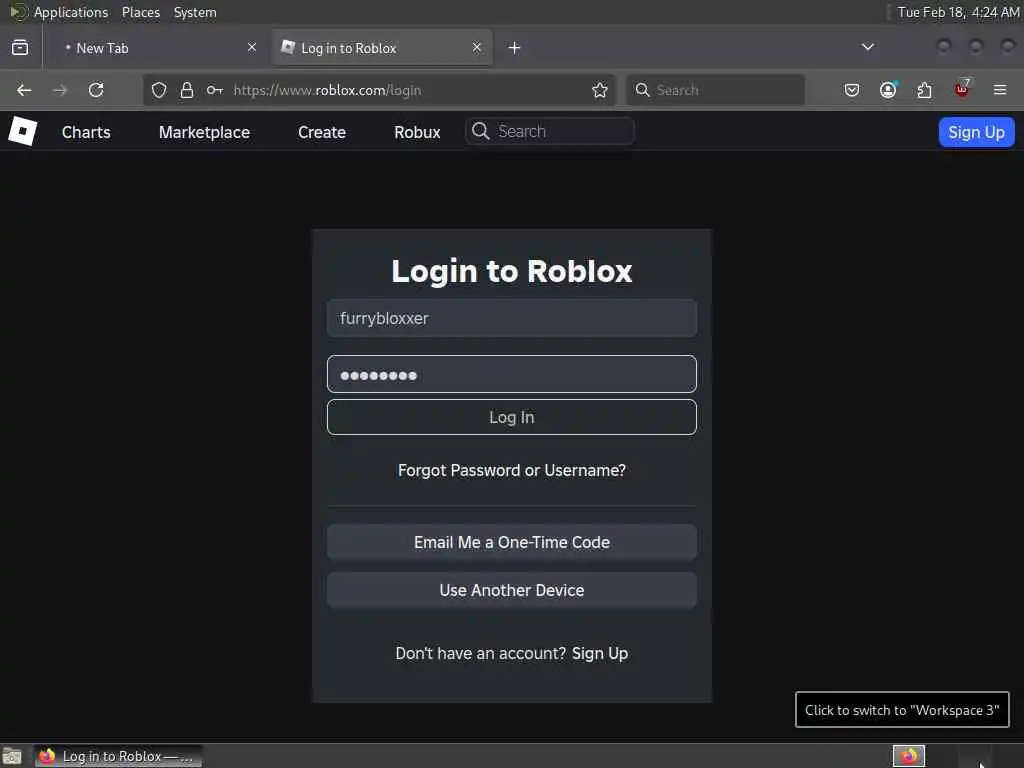Click the password input field
1024x768 pixels.
[512, 374]
